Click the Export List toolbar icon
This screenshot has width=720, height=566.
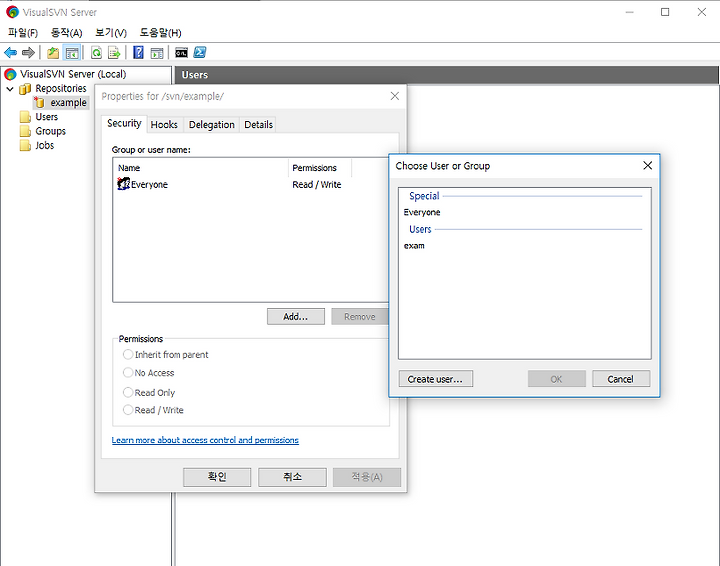point(114,53)
